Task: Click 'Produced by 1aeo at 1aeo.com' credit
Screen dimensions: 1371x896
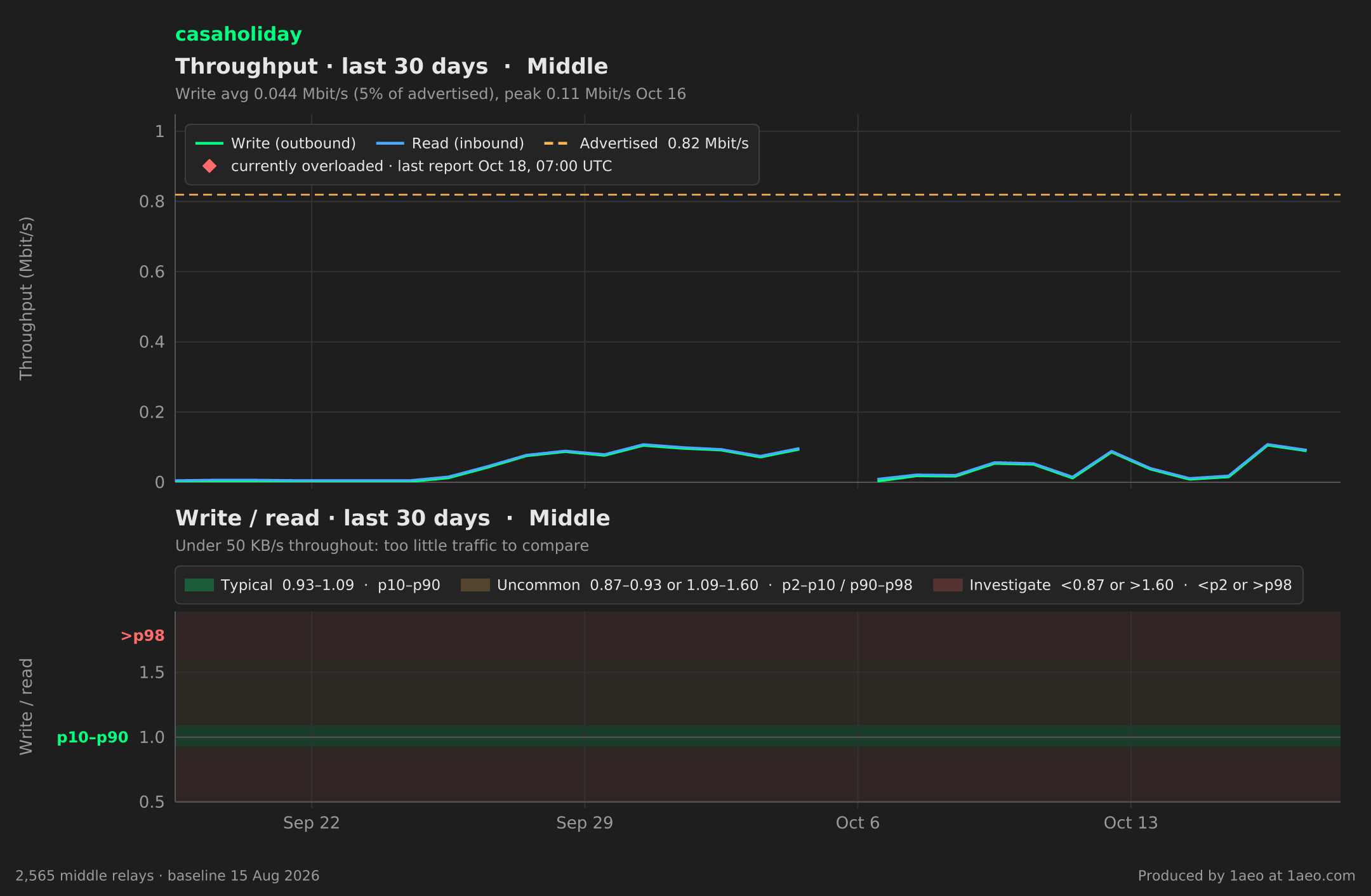Action: [x=1247, y=876]
